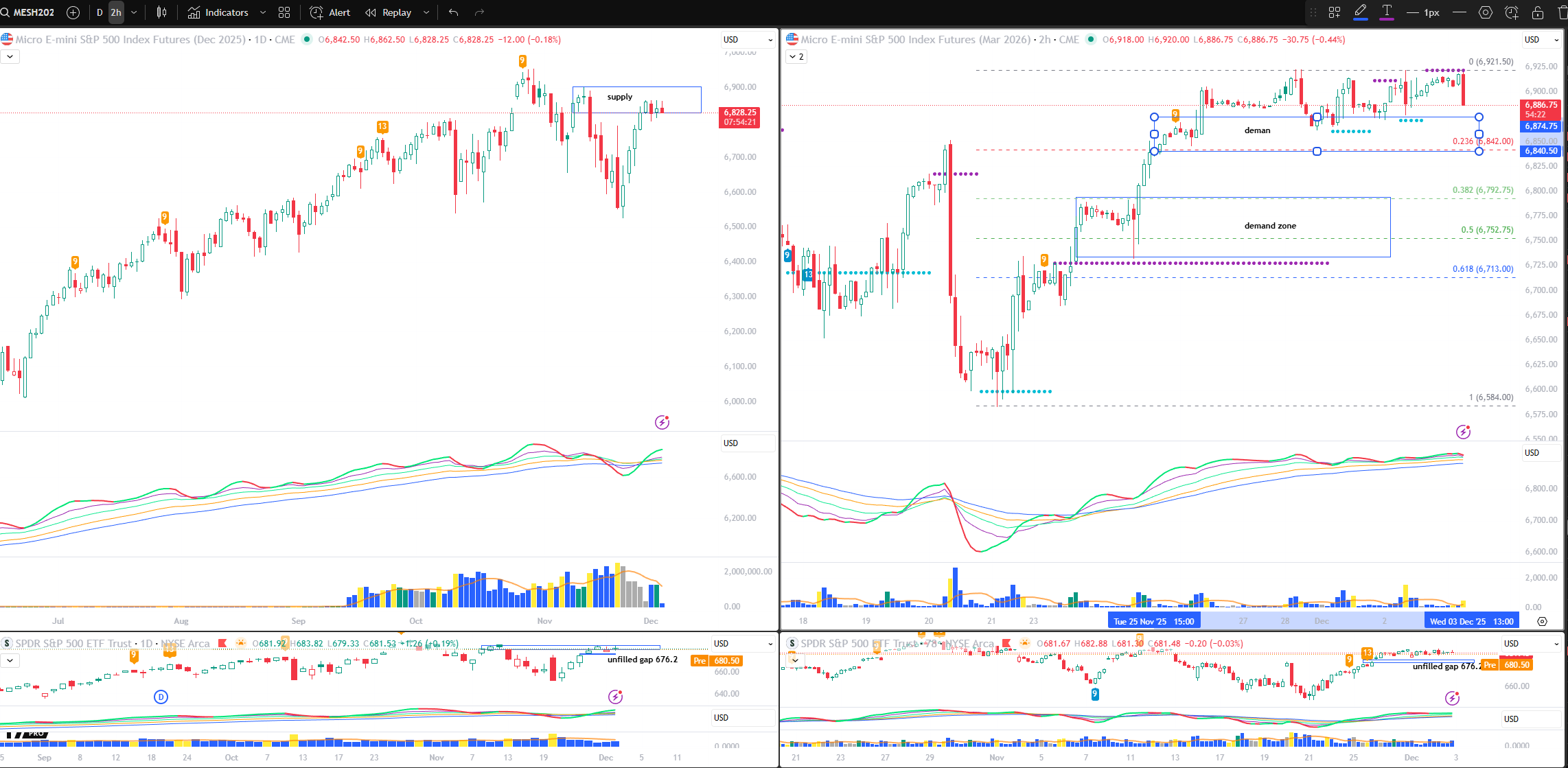Screen dimensions: 1568x768
Task: Click the Replay button
Action: [x=389, y=12]
